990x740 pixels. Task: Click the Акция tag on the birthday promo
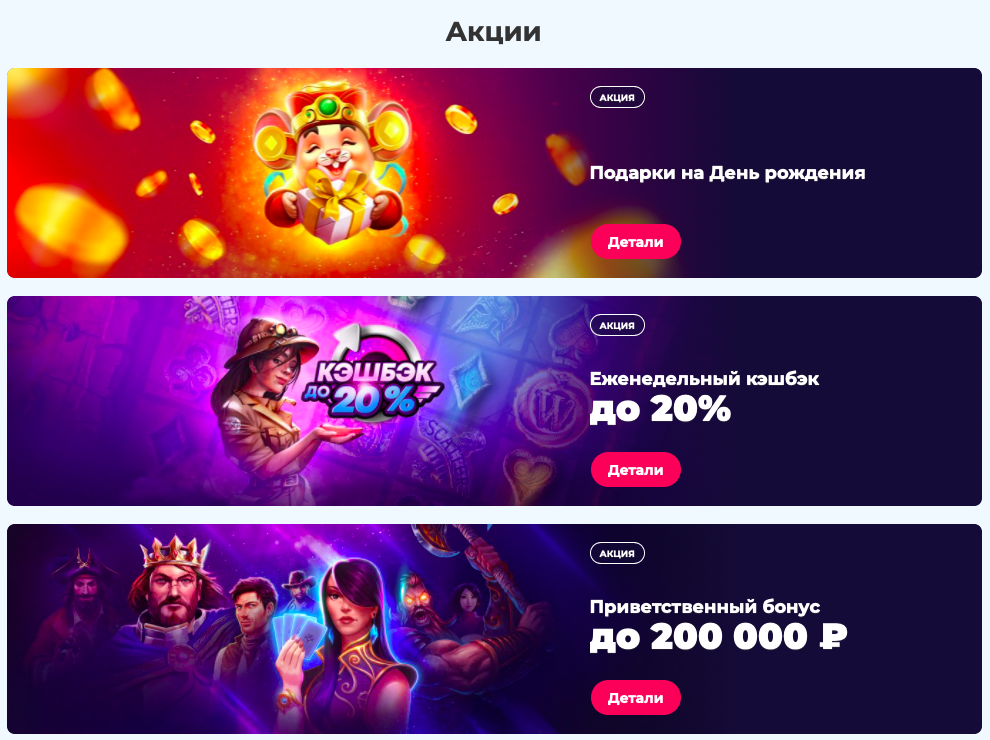click(x=617, y=97)
